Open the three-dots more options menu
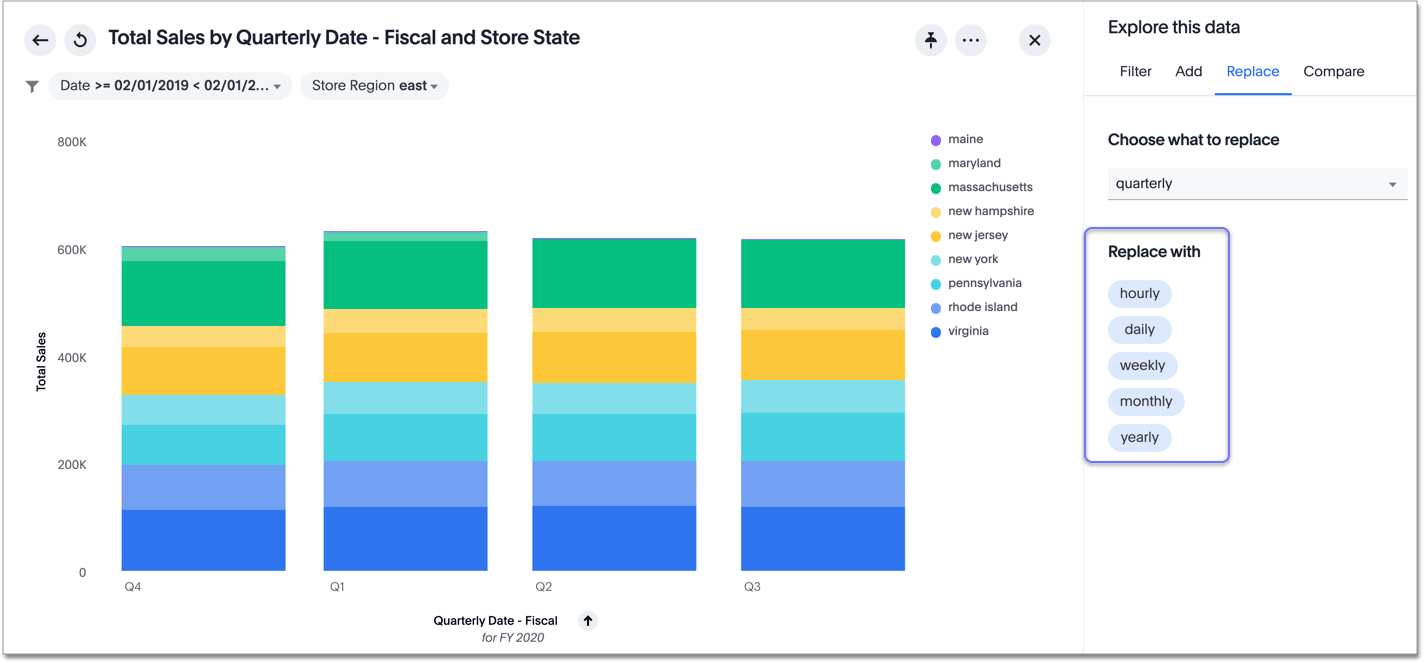 pos(970,40)
